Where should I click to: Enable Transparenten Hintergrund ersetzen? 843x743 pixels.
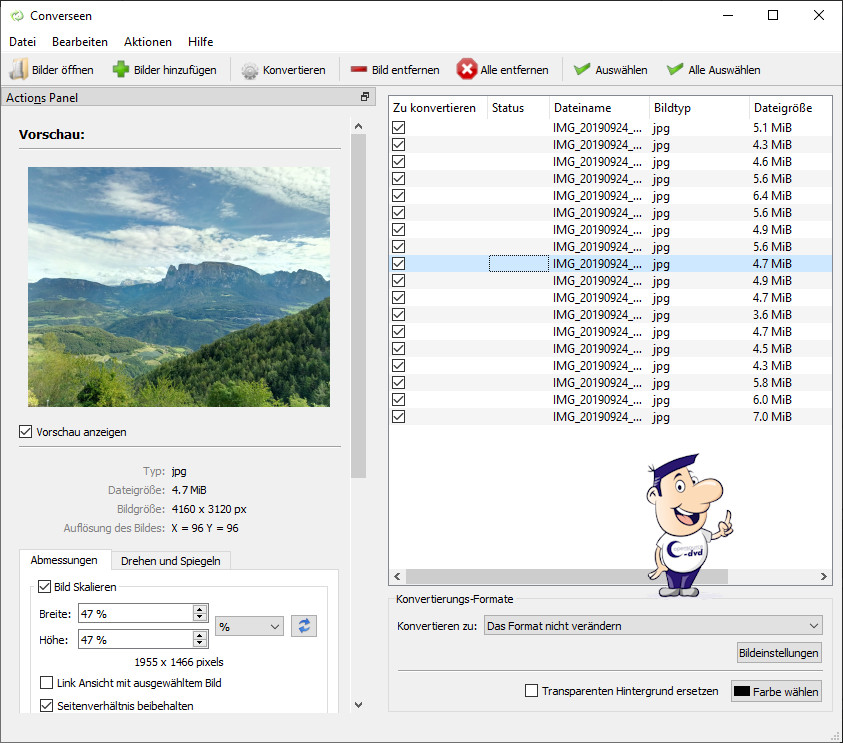[532, 691]
